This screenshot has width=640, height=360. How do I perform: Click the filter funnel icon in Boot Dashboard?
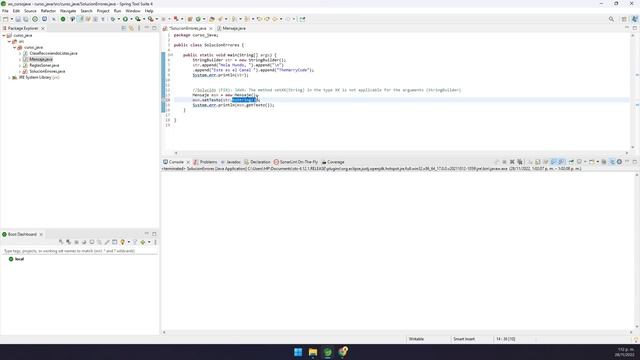(x=135, y=242)
